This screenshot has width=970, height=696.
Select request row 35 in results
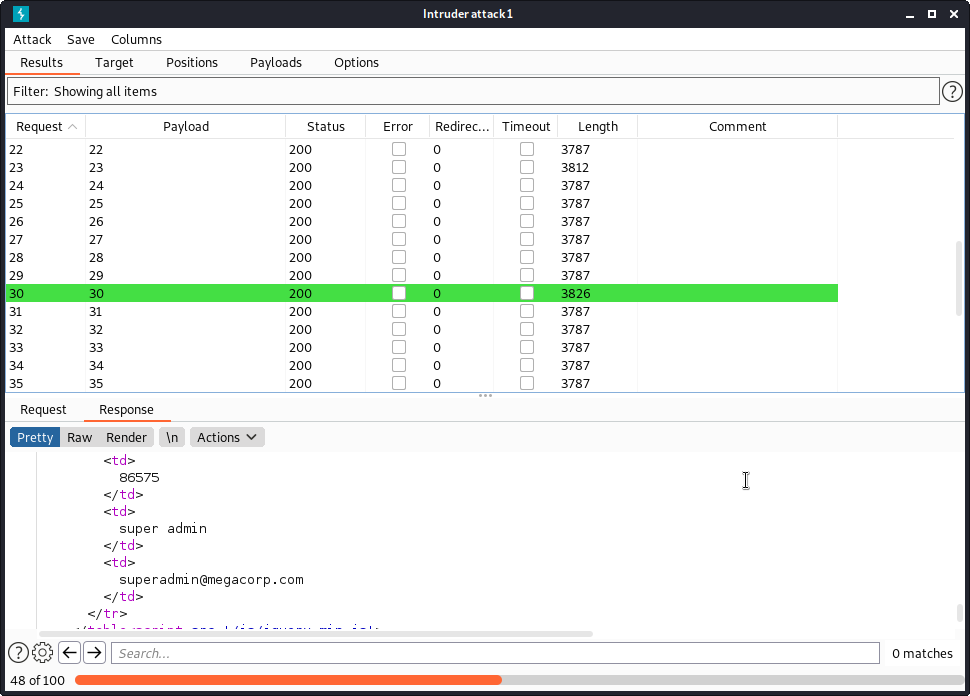[422, 383]
